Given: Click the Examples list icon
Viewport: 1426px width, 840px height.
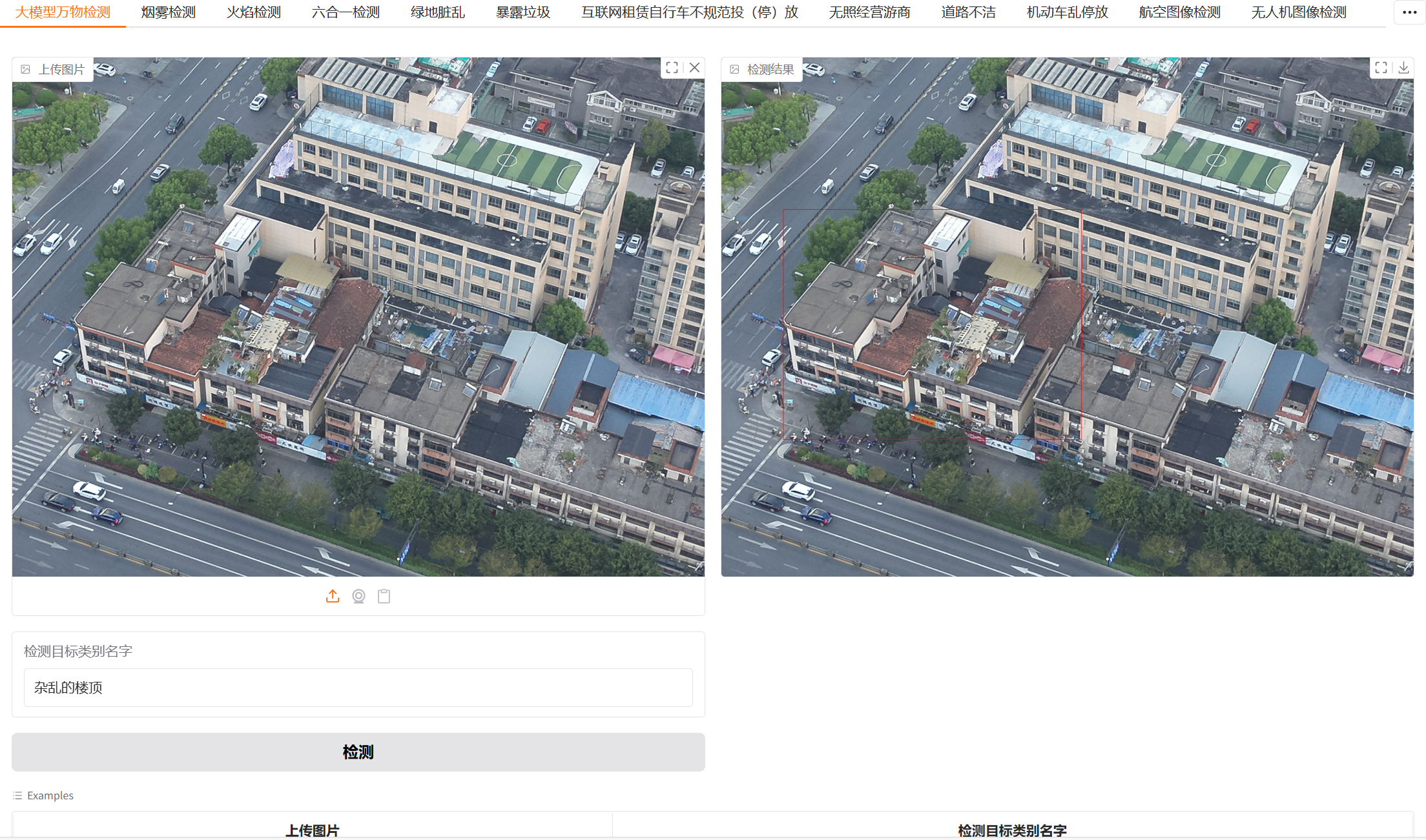Looking at the screenshot, I should [x=17, y=795].
